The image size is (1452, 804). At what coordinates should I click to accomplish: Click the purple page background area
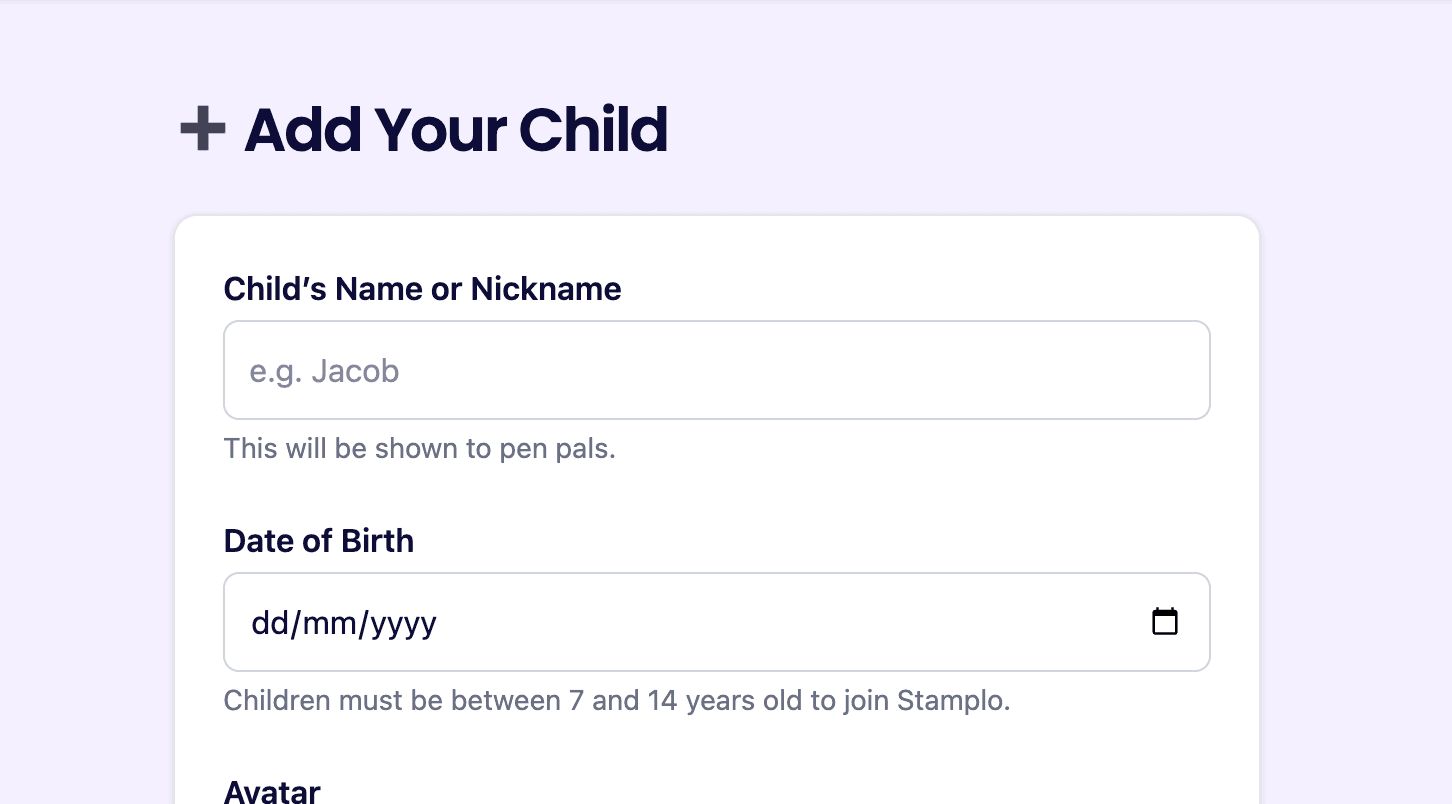tap(80, 400)
